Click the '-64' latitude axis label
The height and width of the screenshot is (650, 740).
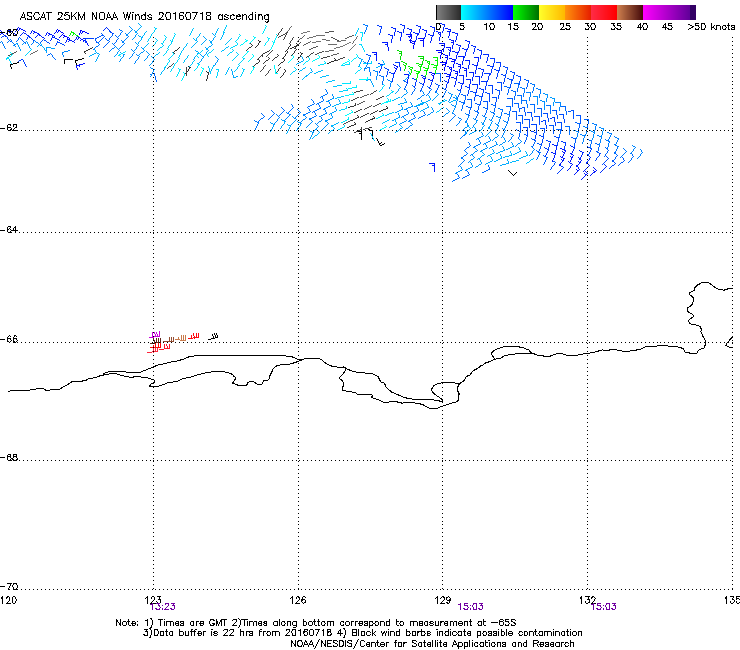9,230
